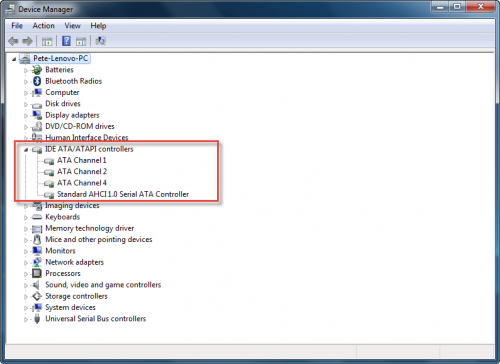Click the Mice and other pointing devices icon

pyautogui.click(x=37, y=239)
